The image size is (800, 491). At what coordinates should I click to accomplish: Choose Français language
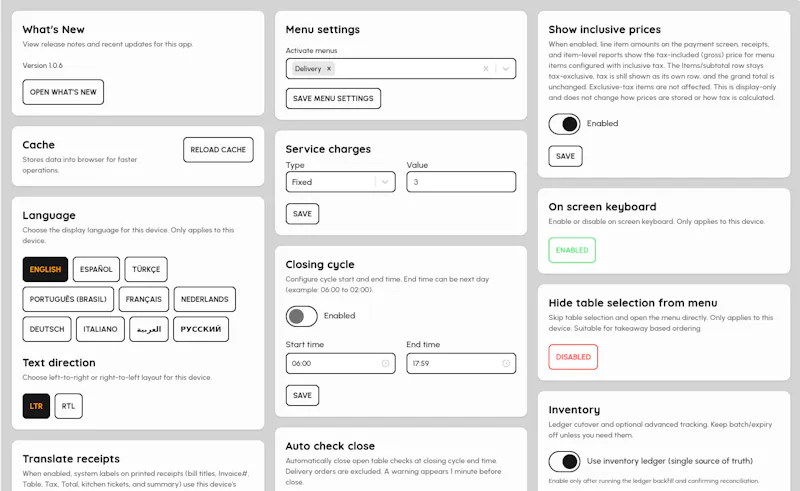143,299
